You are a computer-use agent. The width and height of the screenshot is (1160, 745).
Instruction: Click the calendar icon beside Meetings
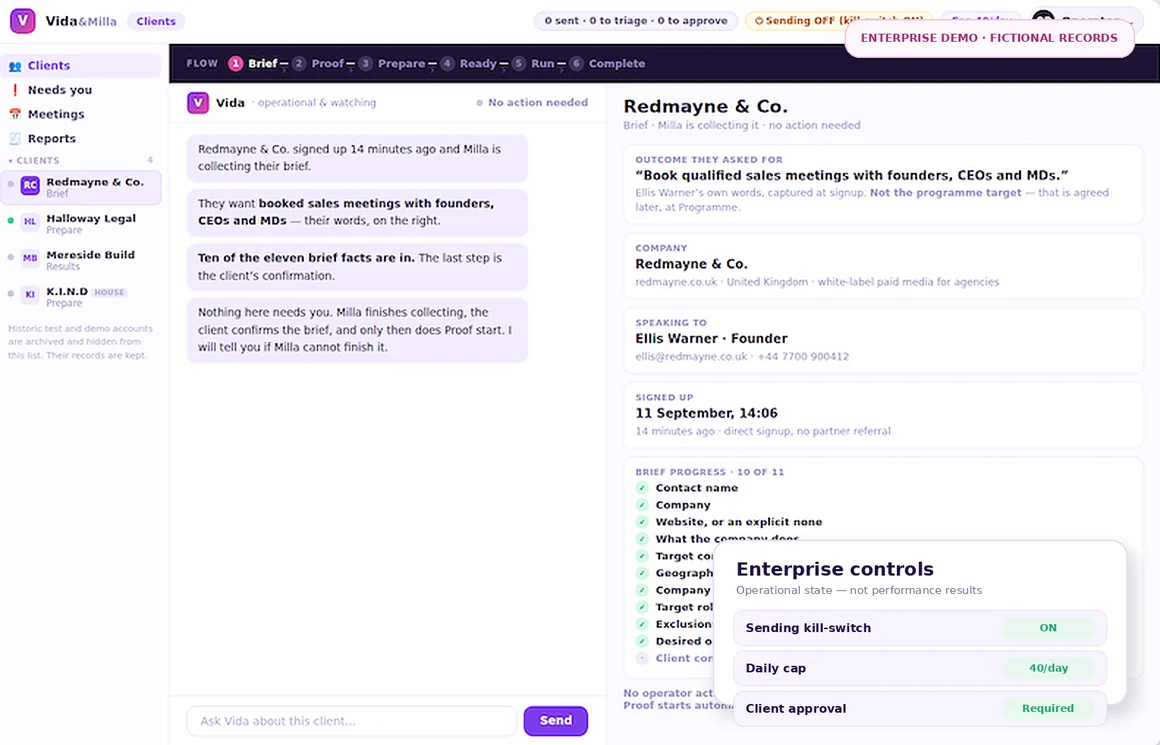click(x=15, y=114)
